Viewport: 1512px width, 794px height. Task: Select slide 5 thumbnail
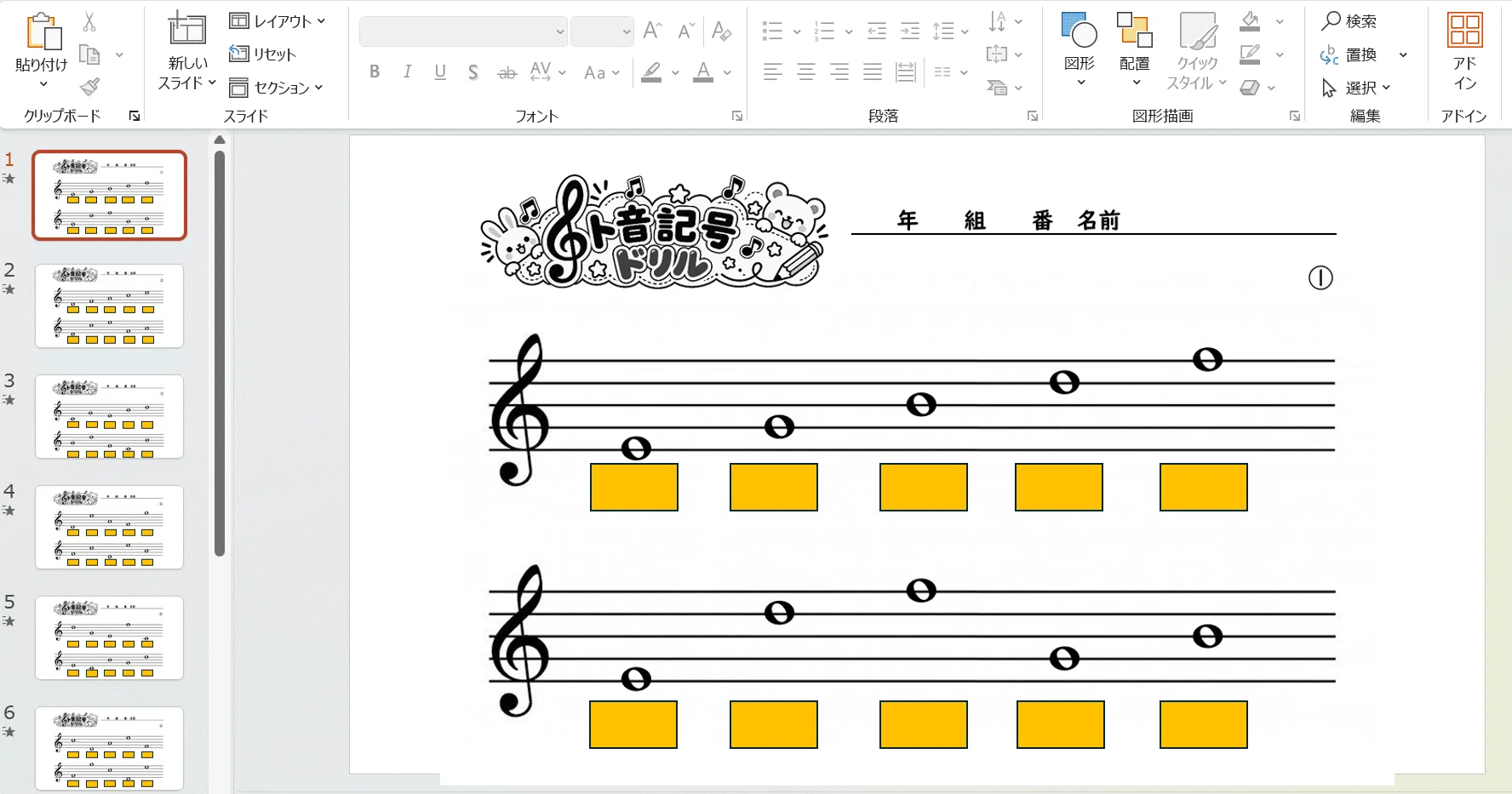[109, 637]
